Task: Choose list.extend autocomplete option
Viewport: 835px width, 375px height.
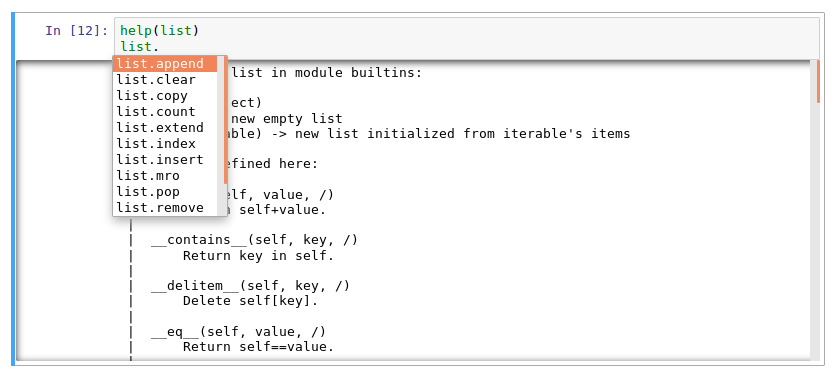Action: [165, 128]
